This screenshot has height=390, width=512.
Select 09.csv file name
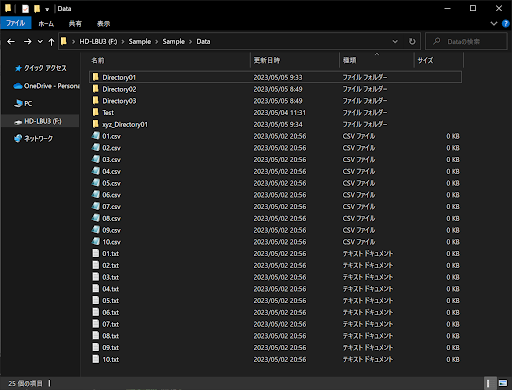point(111,230)
